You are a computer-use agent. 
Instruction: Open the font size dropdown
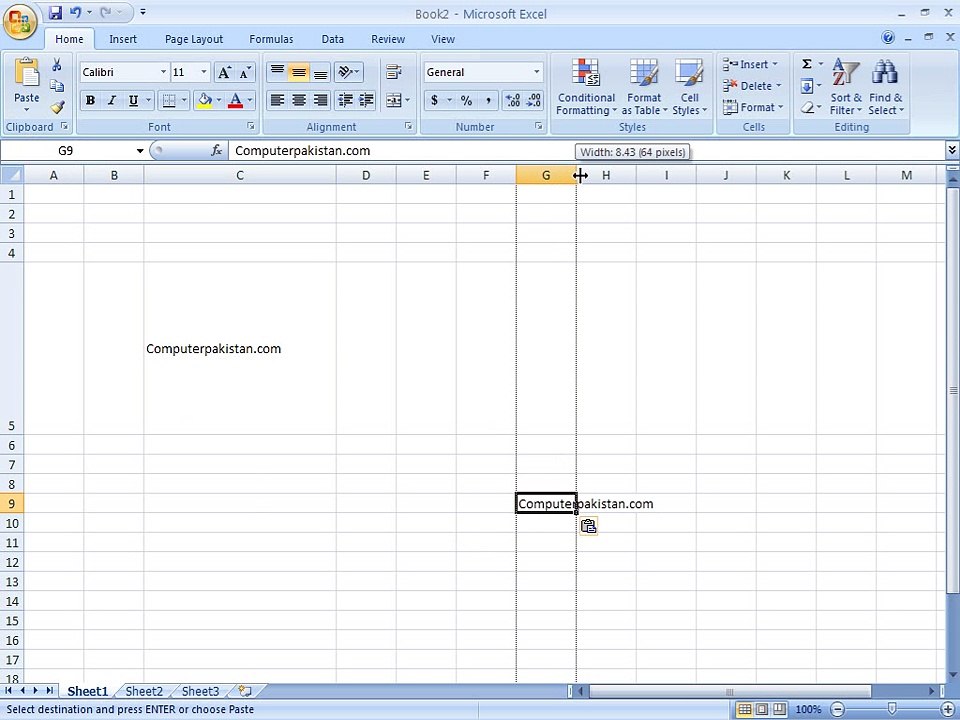tap(204, 72)
